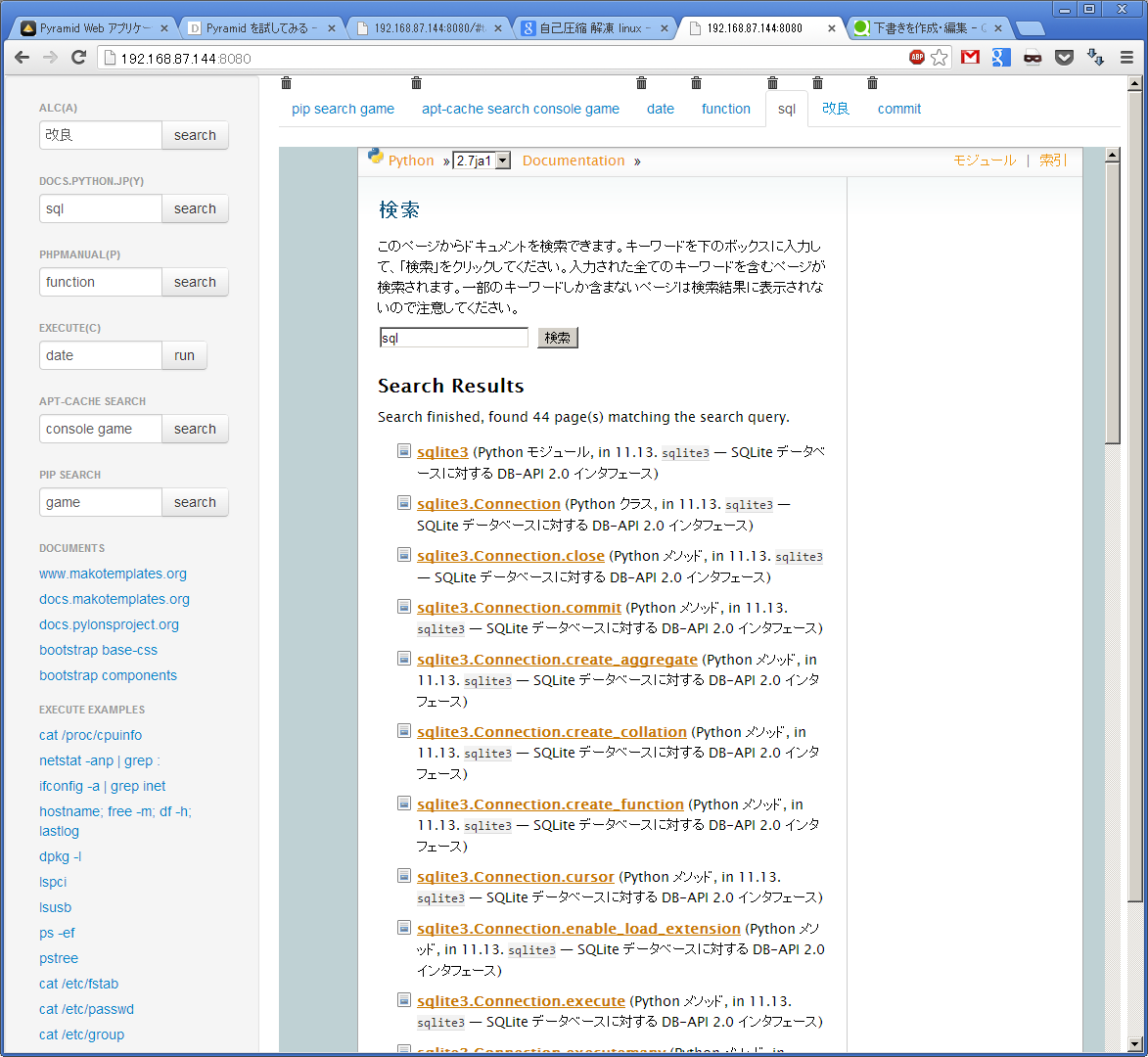Open the bootstrap components link
The height and width of the screenshot is (1057, 1148).
(108, 675)
